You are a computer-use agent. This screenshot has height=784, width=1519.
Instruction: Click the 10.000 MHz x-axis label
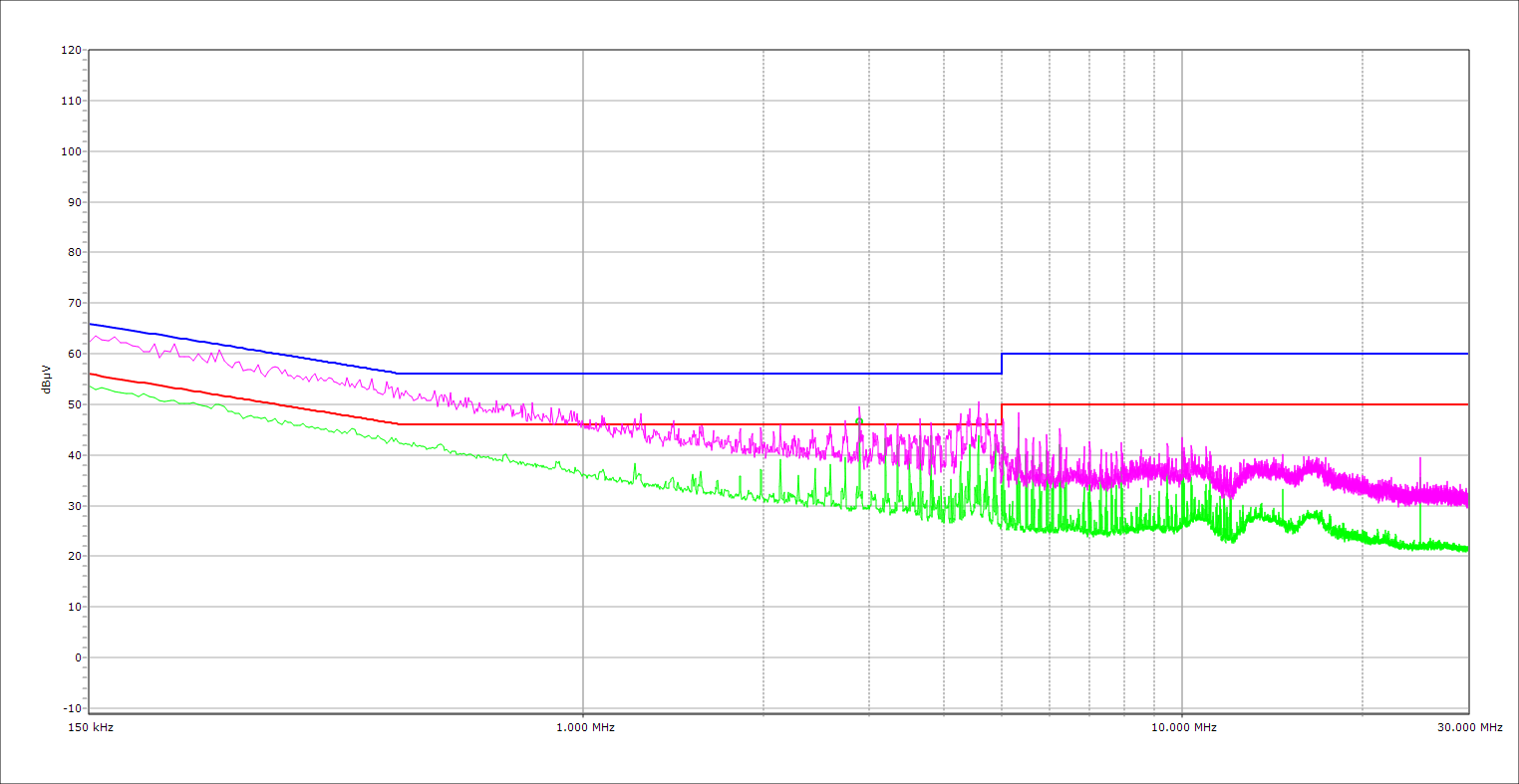(x=1183, y=727)
